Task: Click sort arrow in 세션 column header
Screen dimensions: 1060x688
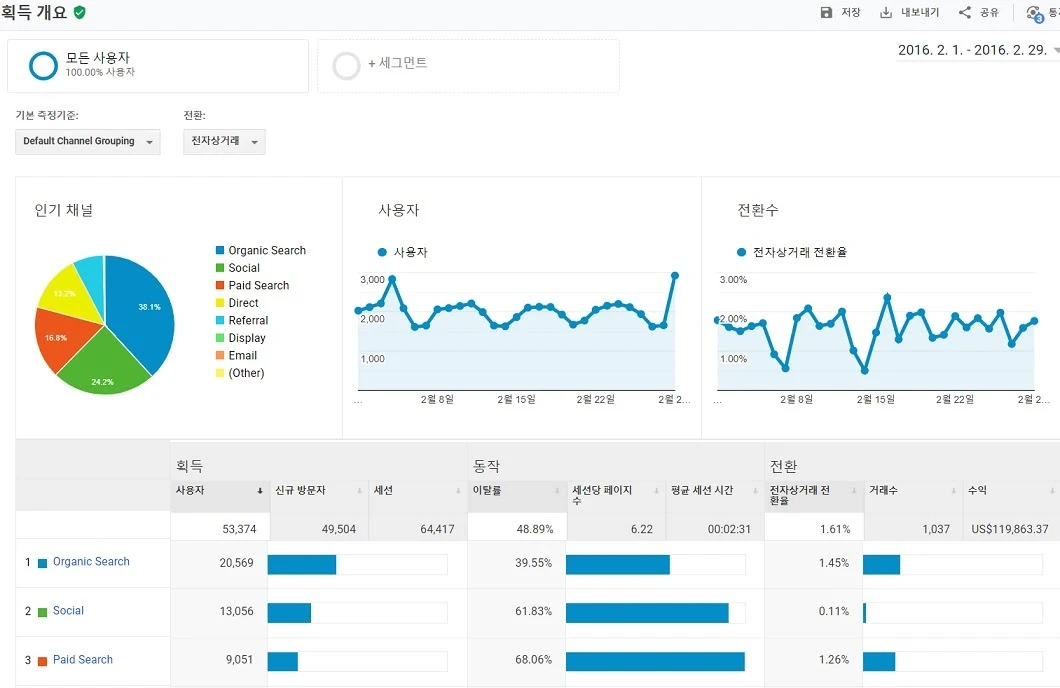Action: pyautogui.click(x=458, y=491)
